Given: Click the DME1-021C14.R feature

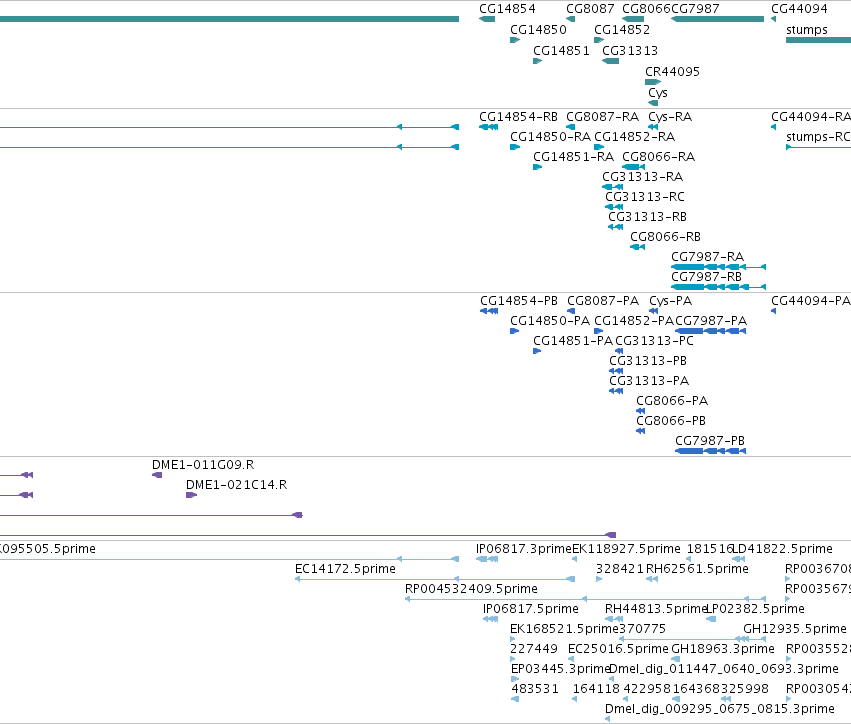Looking at the screenshot, I should [192, 495].
